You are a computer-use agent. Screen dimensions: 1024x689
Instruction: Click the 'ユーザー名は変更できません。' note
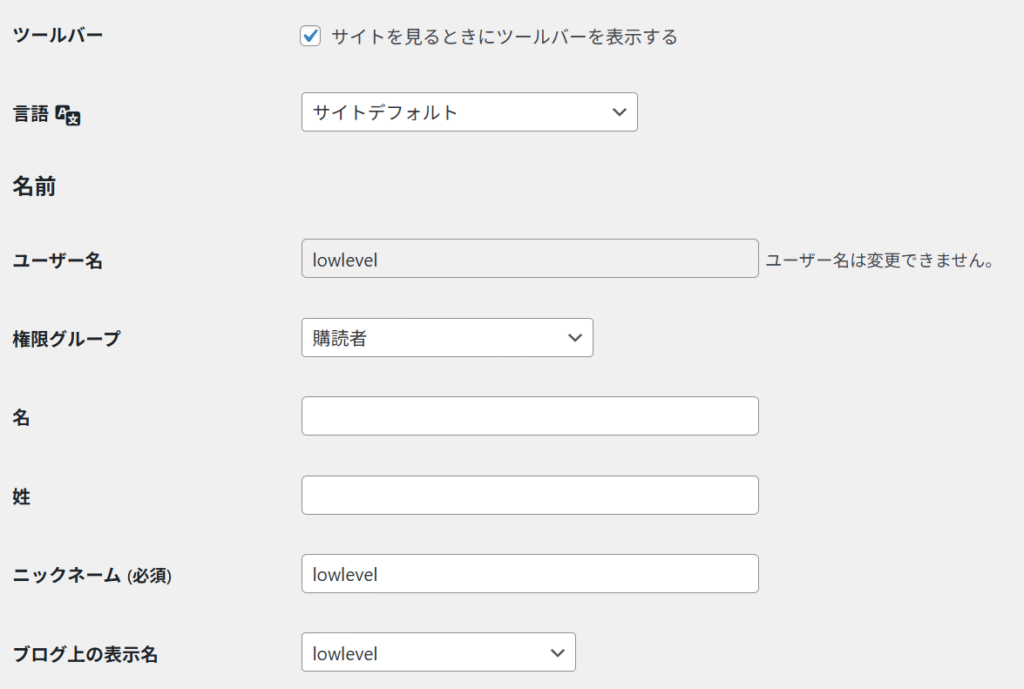click(x=879, y=261)
